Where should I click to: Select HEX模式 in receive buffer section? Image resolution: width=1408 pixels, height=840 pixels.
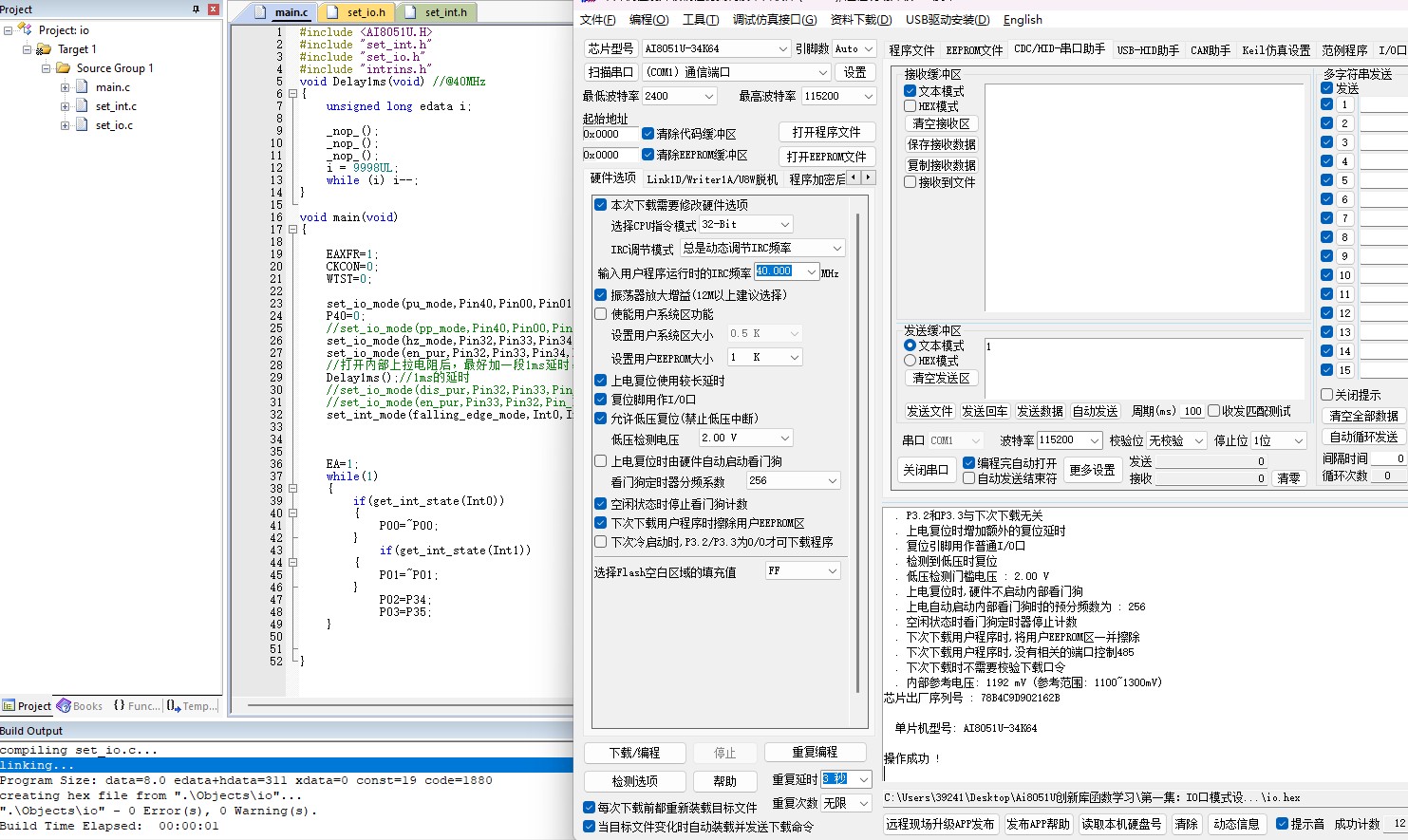(x=911, y=106)
